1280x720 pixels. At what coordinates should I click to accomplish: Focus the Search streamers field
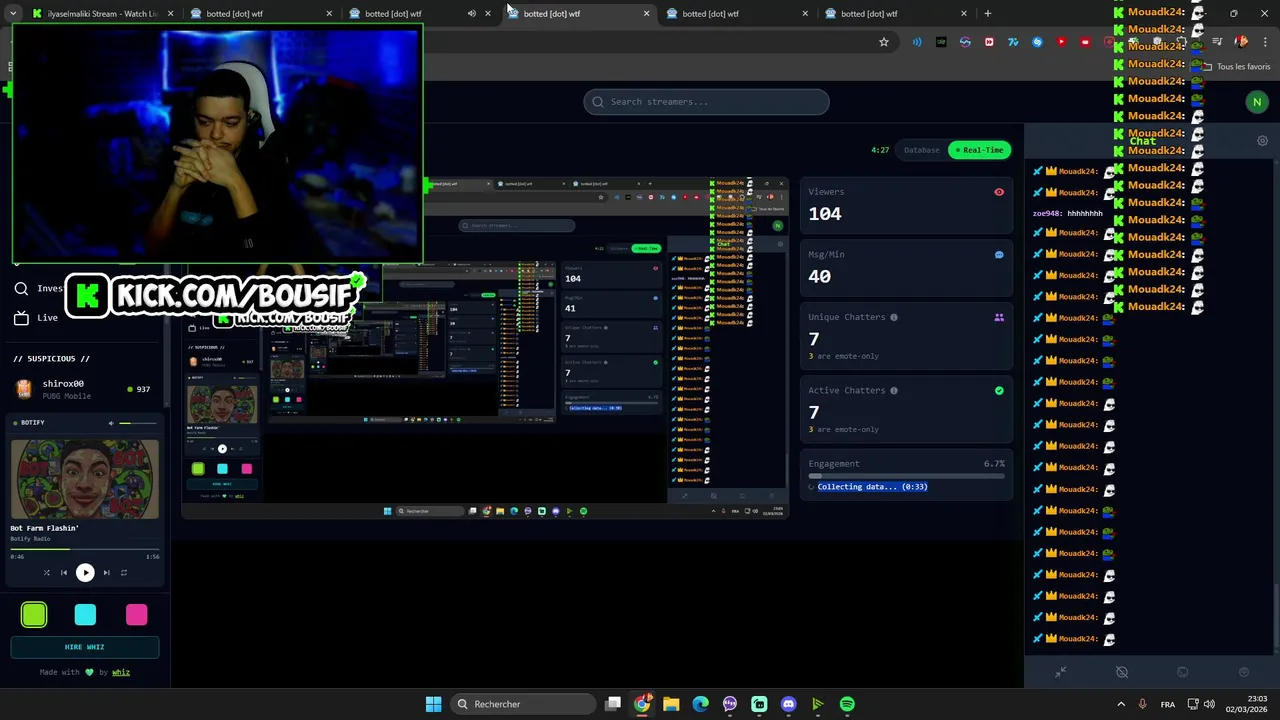pos(707,102)
